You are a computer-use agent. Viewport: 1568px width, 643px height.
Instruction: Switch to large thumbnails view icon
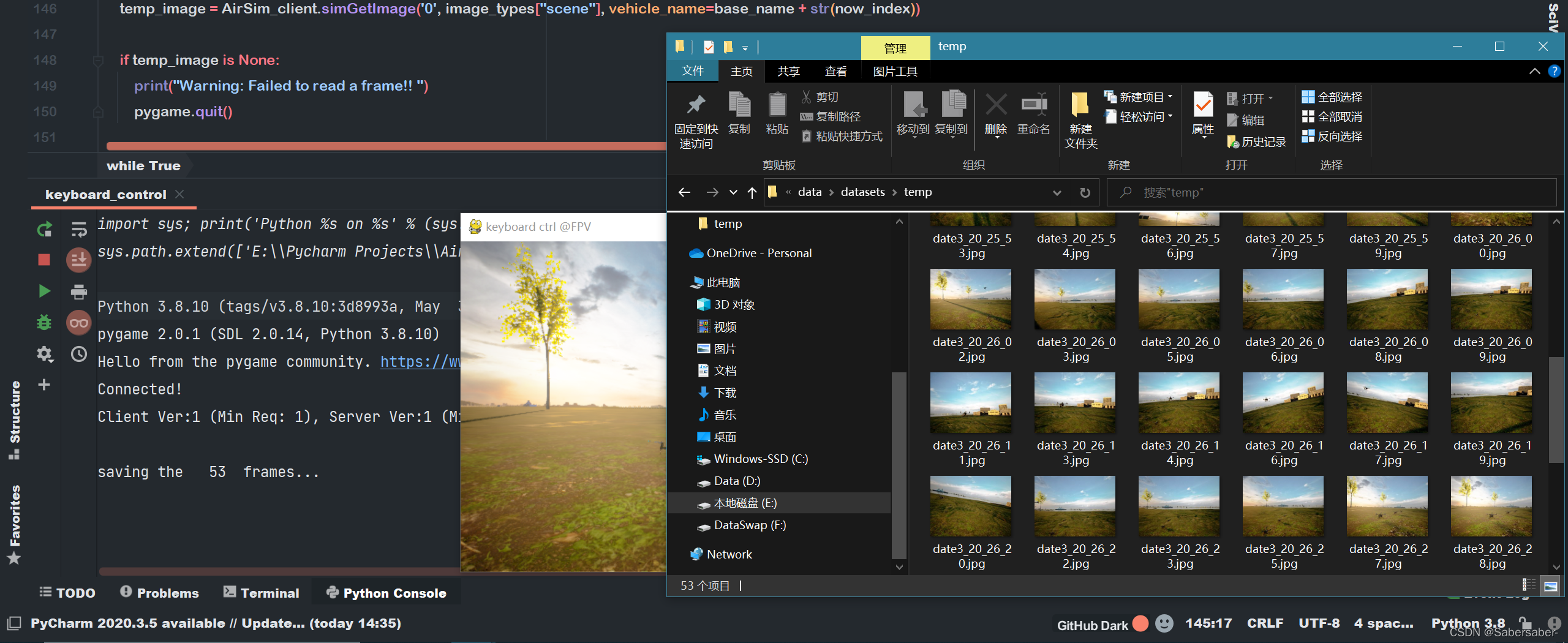click(x=1550, y=585)
